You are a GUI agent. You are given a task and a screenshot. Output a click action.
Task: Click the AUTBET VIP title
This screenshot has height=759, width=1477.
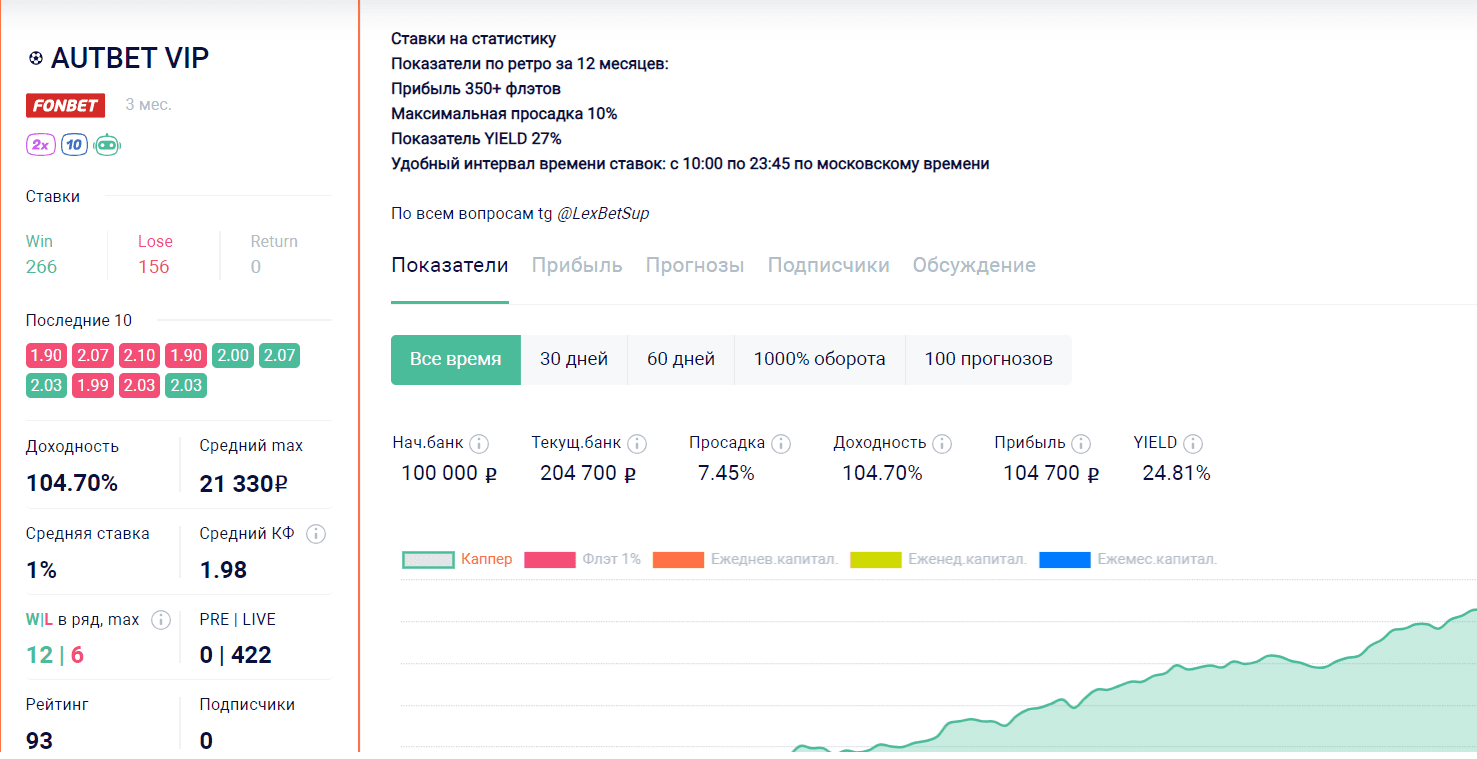click(x=130, y=58)
